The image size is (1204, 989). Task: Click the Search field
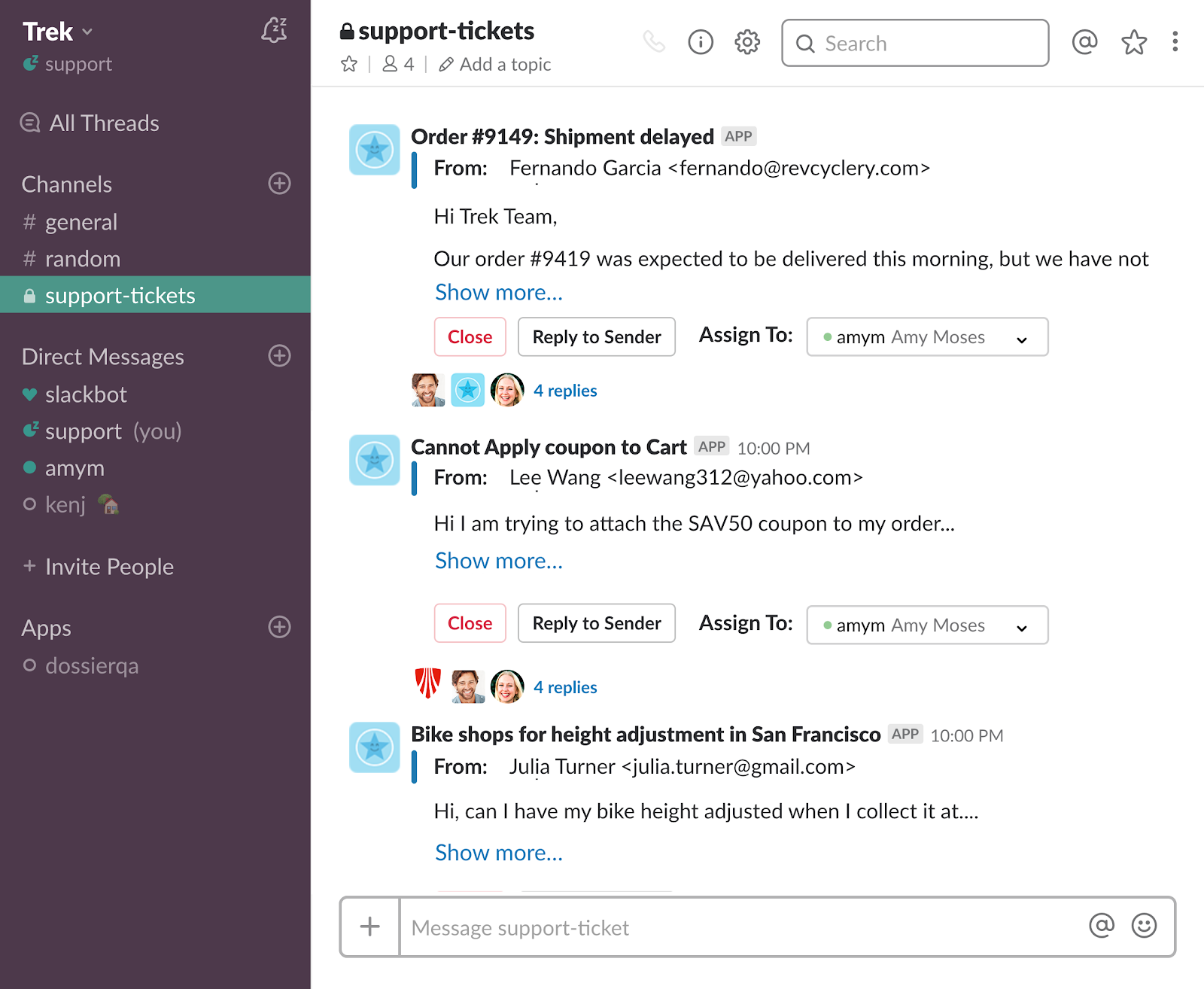915,43
